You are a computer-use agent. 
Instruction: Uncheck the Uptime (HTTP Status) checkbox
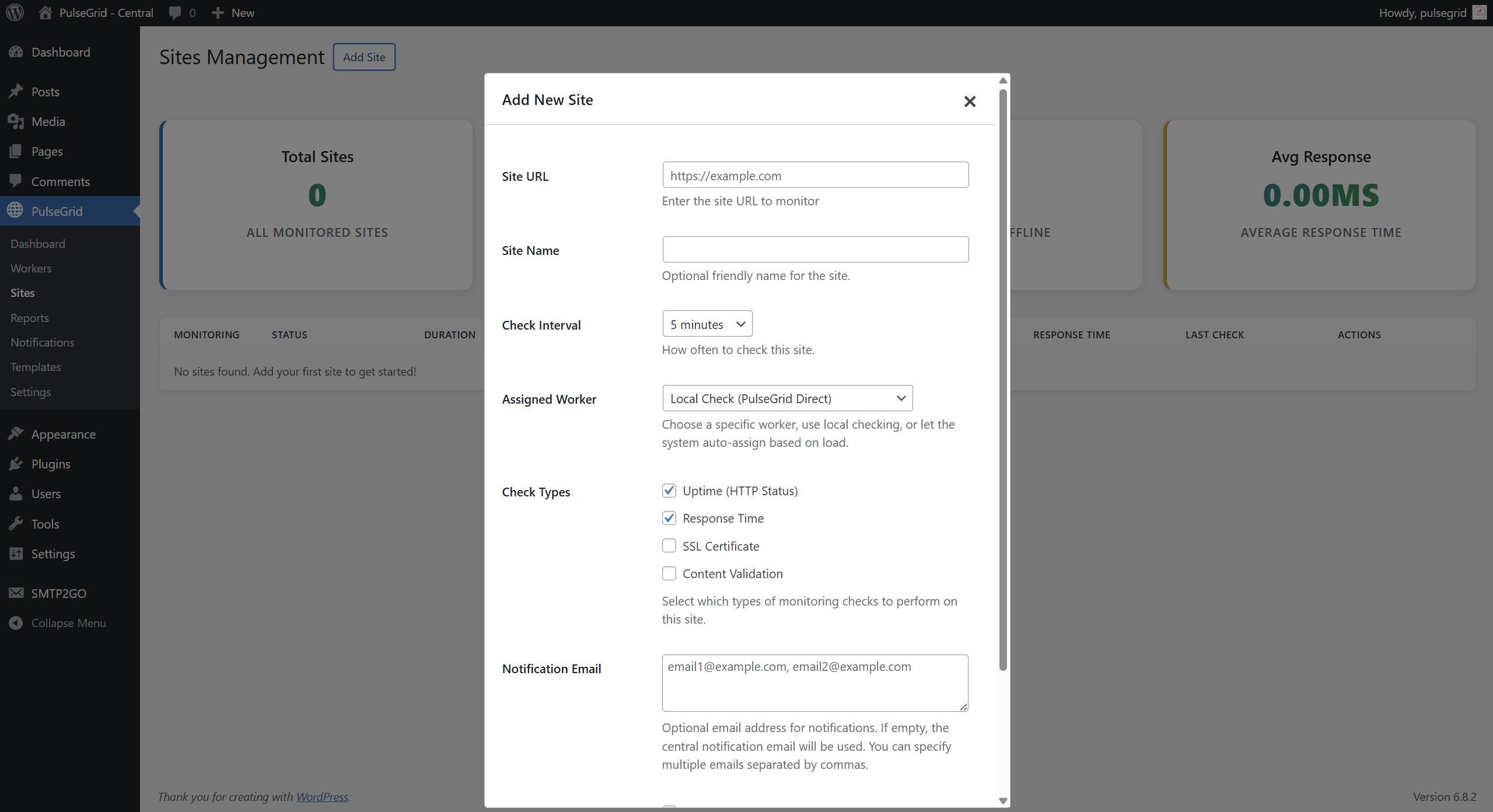click(669, 491)
